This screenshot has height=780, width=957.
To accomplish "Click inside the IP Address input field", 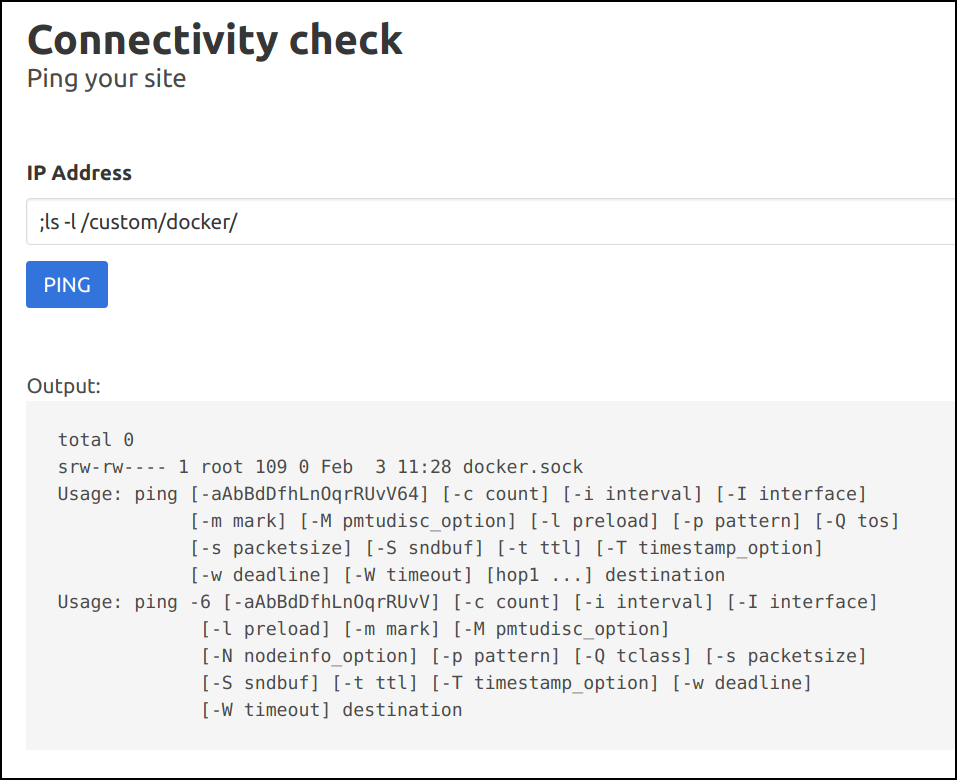I will pos(400,221).
